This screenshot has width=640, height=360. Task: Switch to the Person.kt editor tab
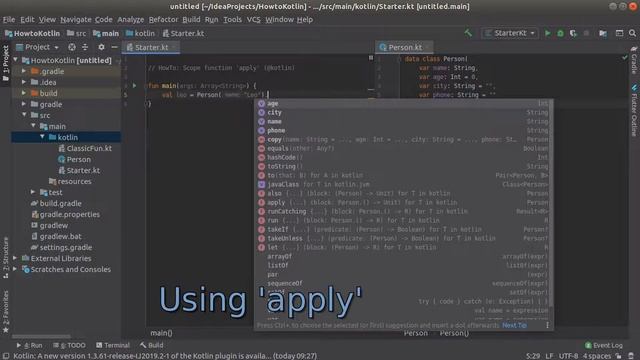[x=404, y=47]
